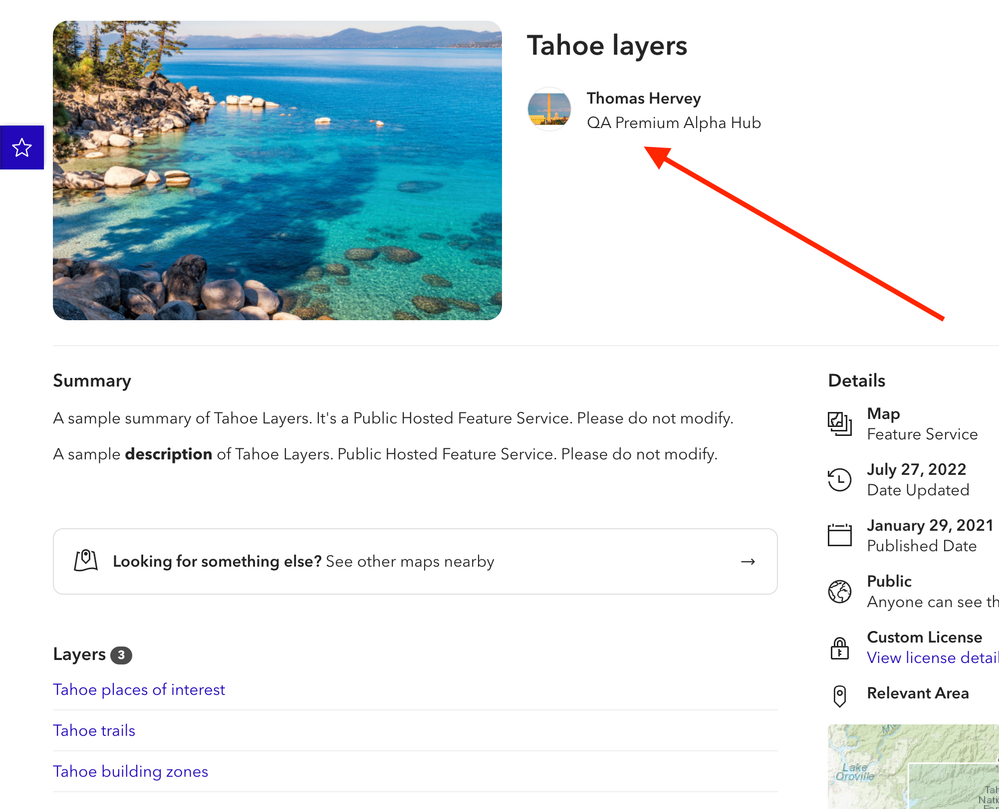Click the Date Updated clock icon
Viewport: 999px width, 809px height.
[840, 480]
